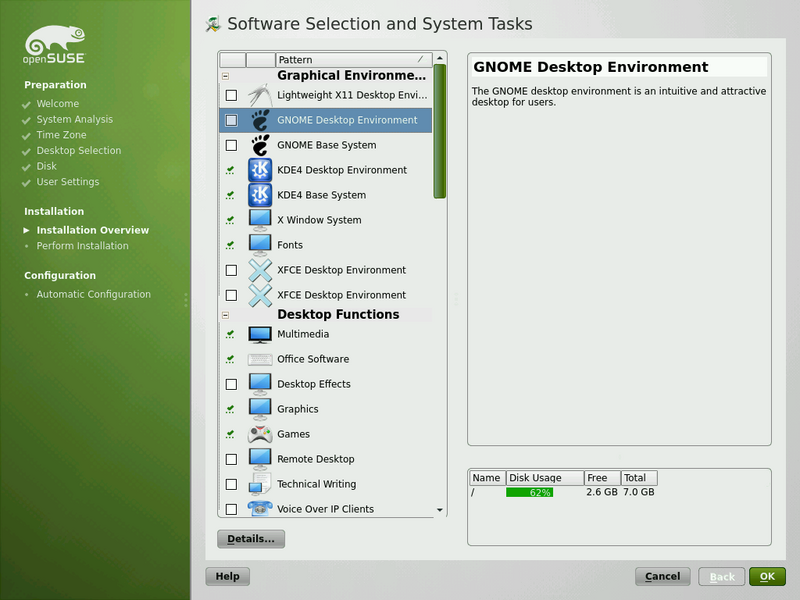Click the software selection title icon
Viewport: 800px width, 600px height.
click(x=213, y=24)
